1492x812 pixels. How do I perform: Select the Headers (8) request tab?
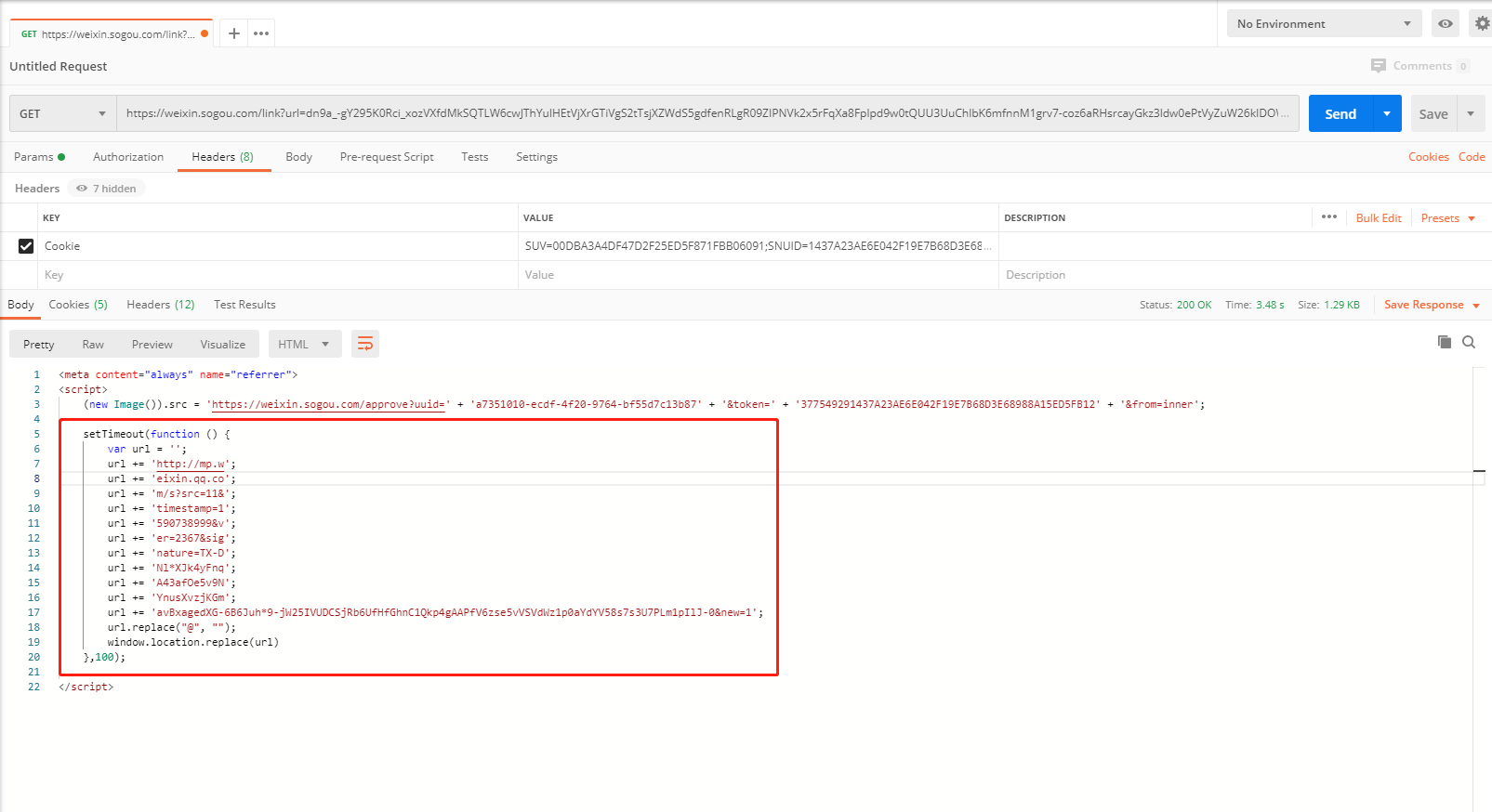[223, 157]
